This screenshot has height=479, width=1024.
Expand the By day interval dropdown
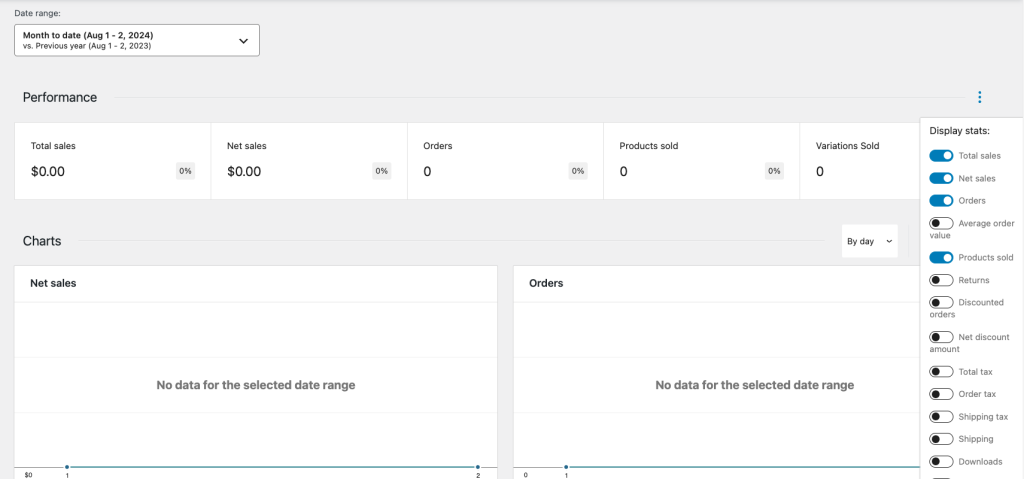click(869, 241)
